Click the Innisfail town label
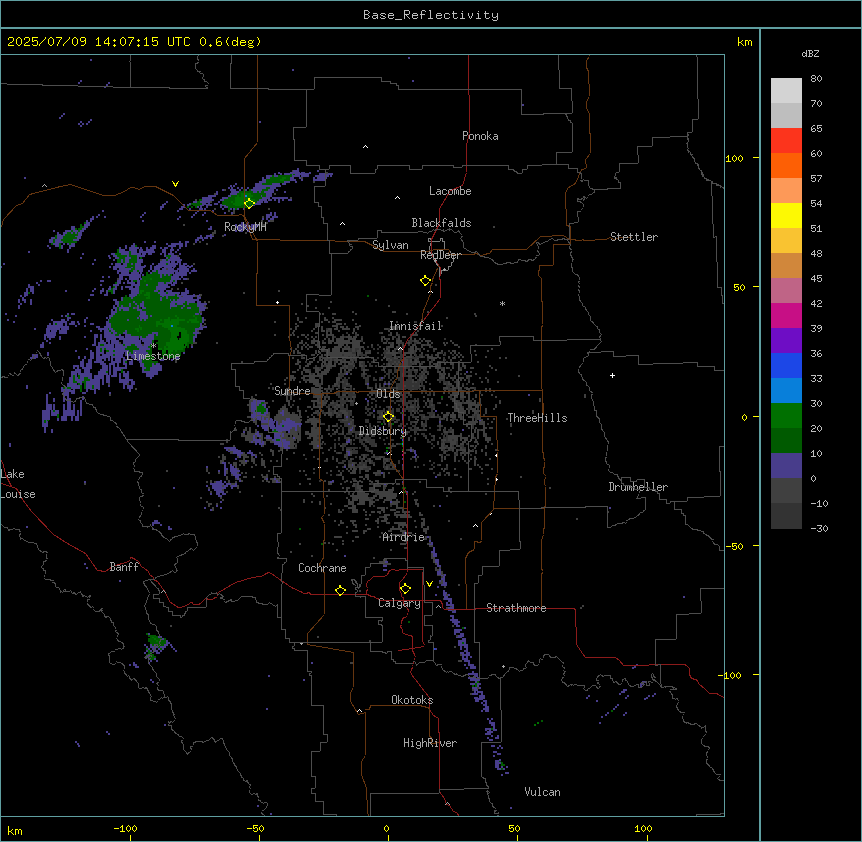This screenshot has width=862, height=842. pyautogui.click(x=415, y=326)
